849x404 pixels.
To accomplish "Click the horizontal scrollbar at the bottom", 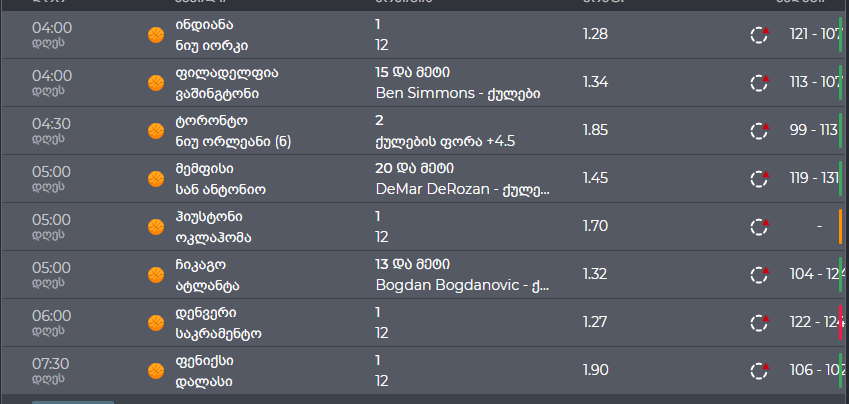I will 73,402.
